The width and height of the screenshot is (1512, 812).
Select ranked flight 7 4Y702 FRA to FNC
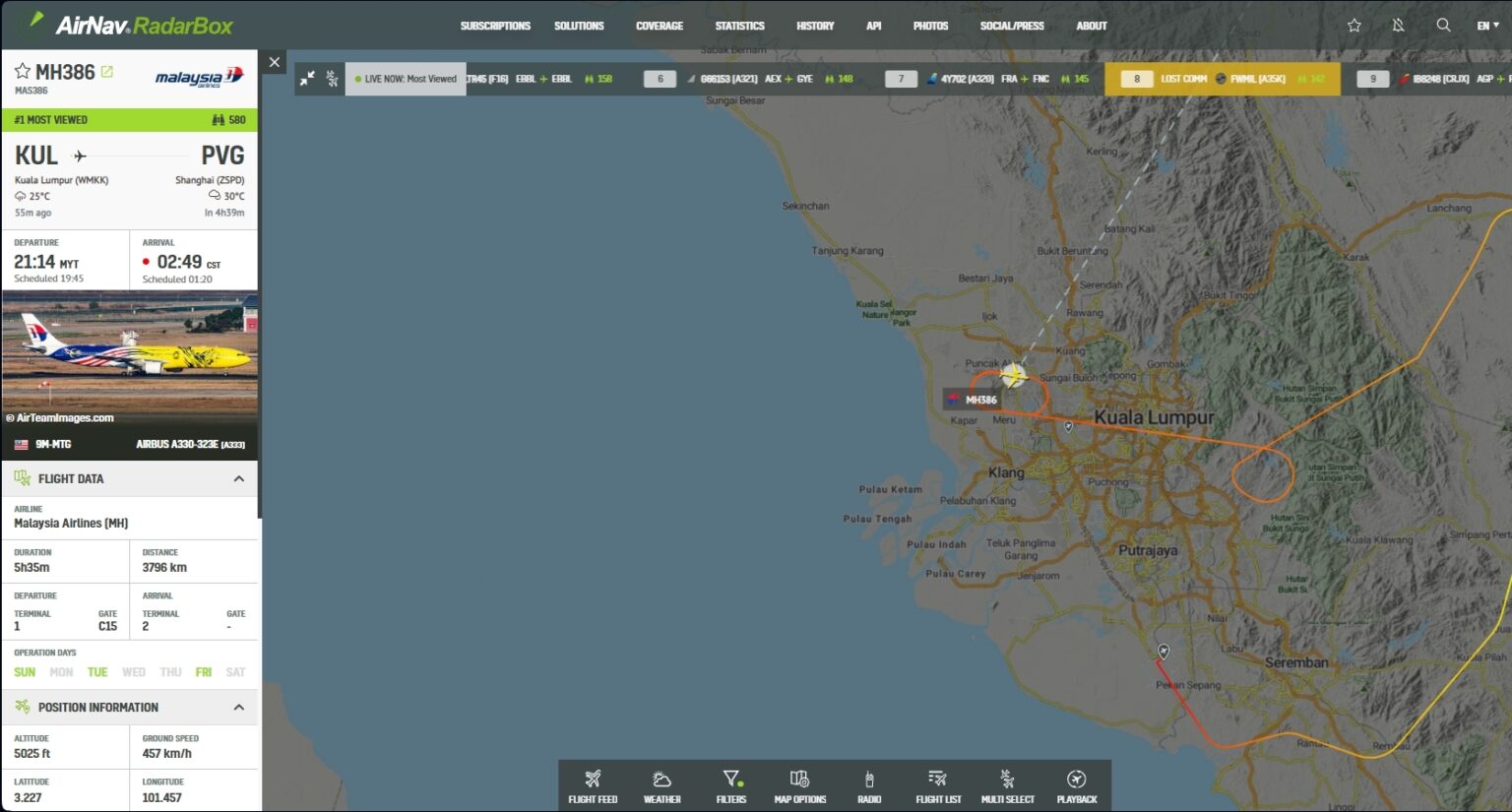[x=989, y=79]
